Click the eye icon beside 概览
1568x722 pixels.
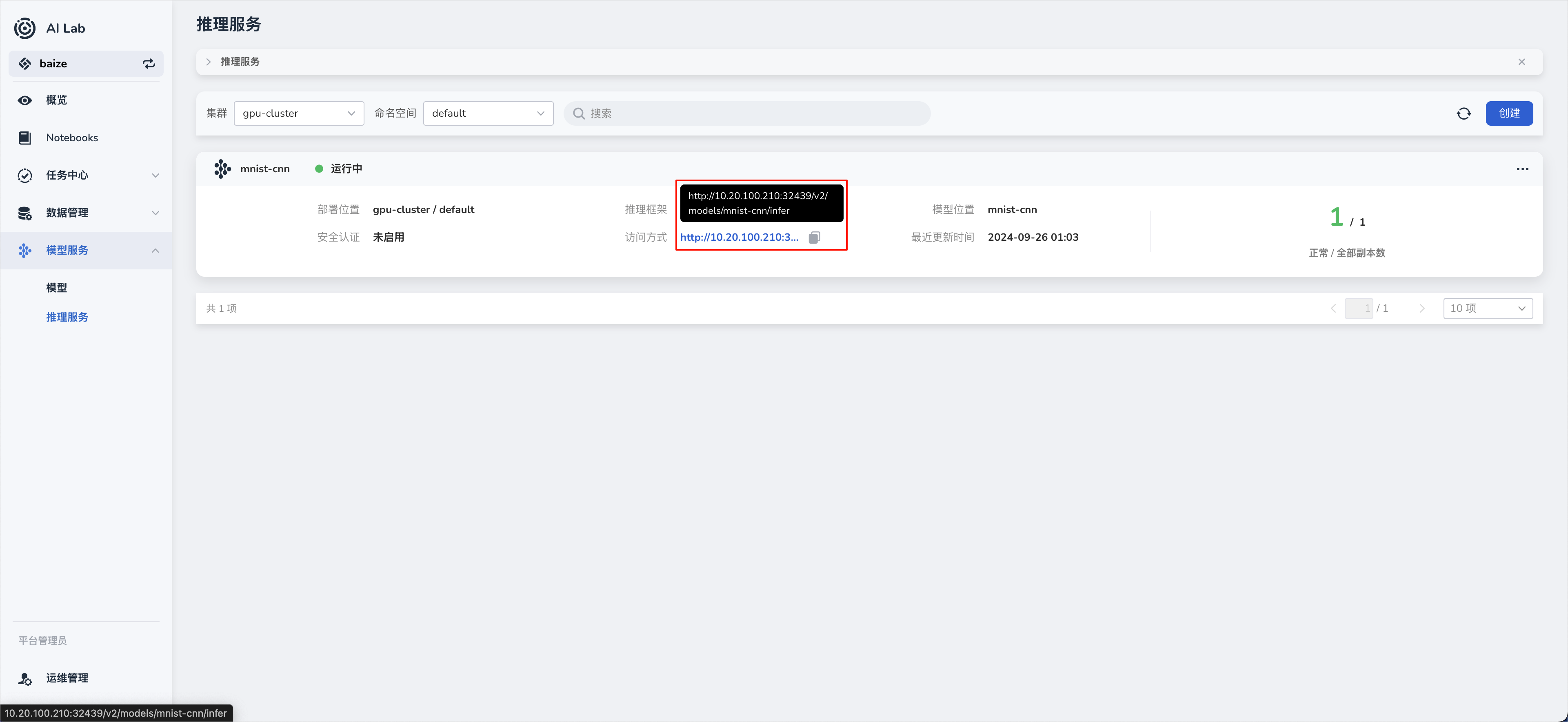(25, 100)
